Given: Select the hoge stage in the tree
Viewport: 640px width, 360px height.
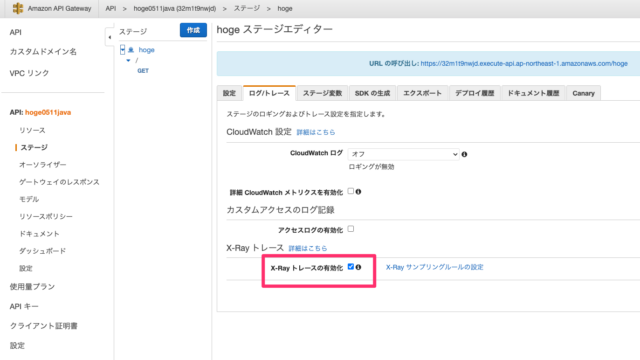Looking at the screenshot, I should tap(146, 50).
